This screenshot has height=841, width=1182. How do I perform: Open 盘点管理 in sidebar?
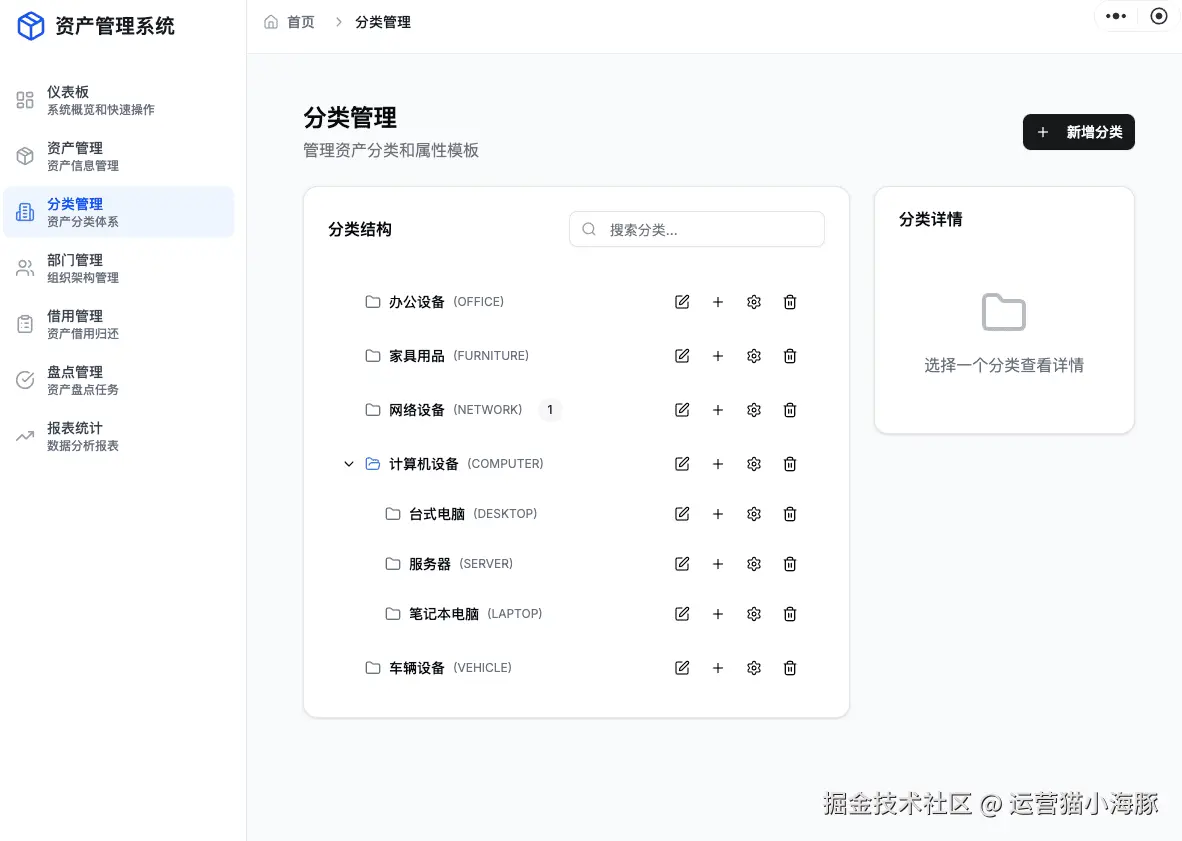[x=118, y=380]
